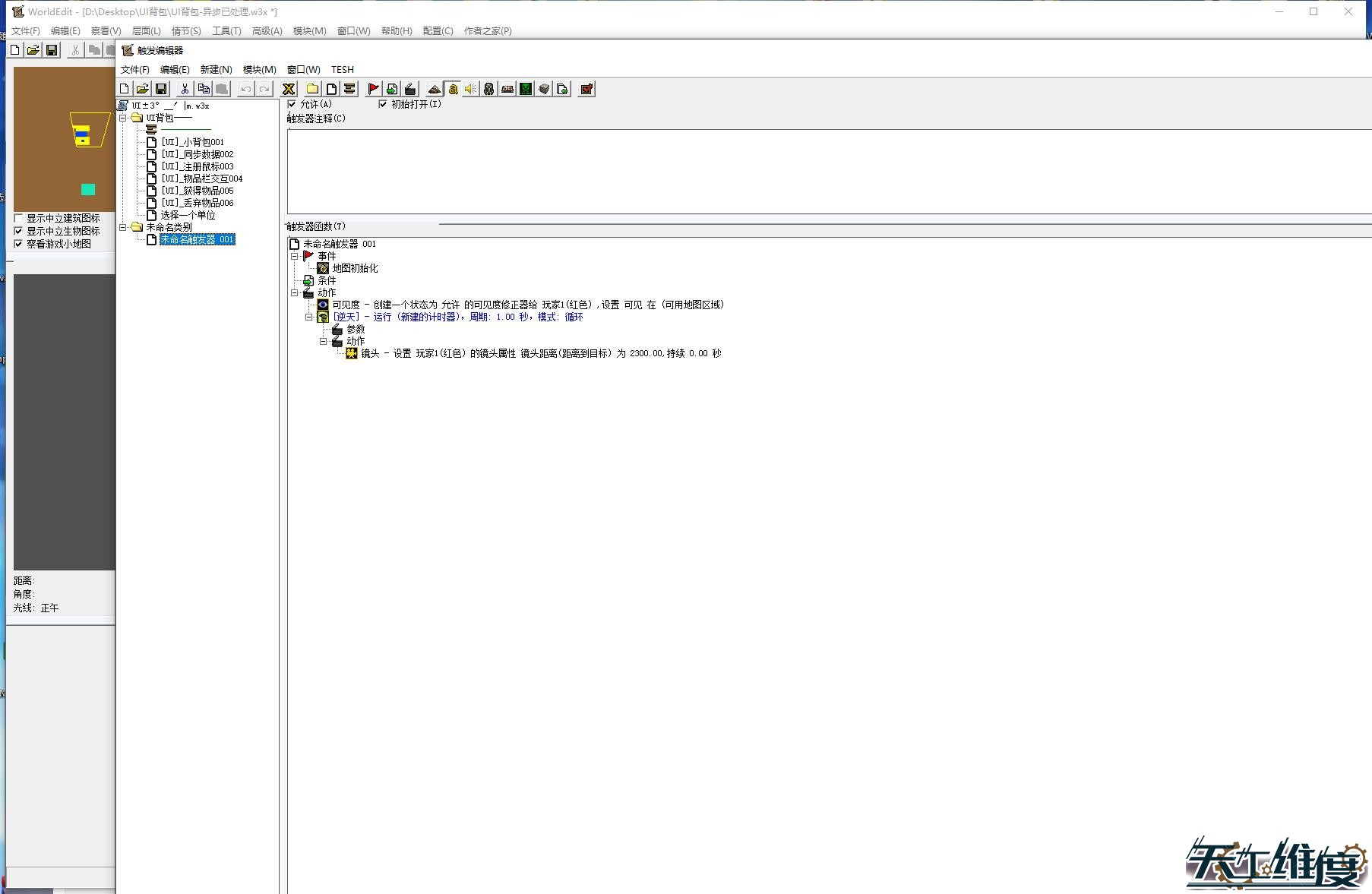Click inside the trigger comment text box
1372x894 pixels.
[760, 171]
